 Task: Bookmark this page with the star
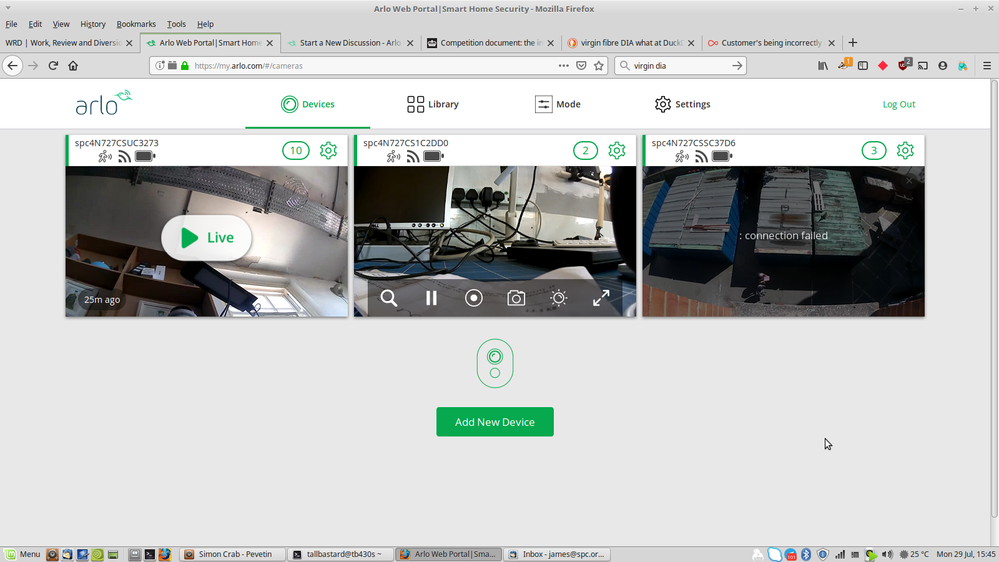pos(599,66)
